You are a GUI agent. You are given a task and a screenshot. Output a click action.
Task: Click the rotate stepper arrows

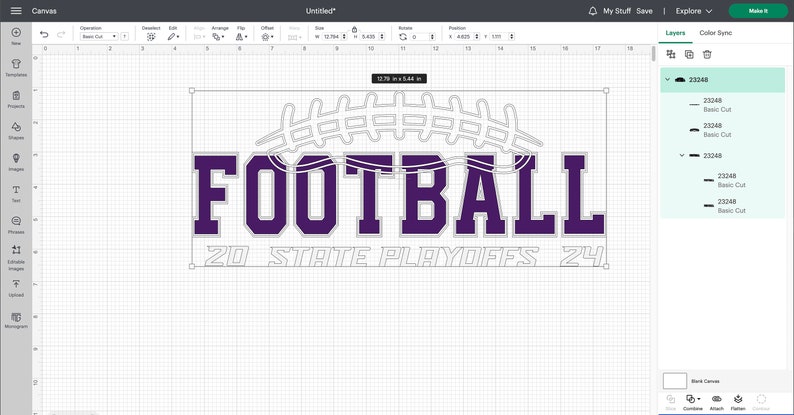(432, 36)
